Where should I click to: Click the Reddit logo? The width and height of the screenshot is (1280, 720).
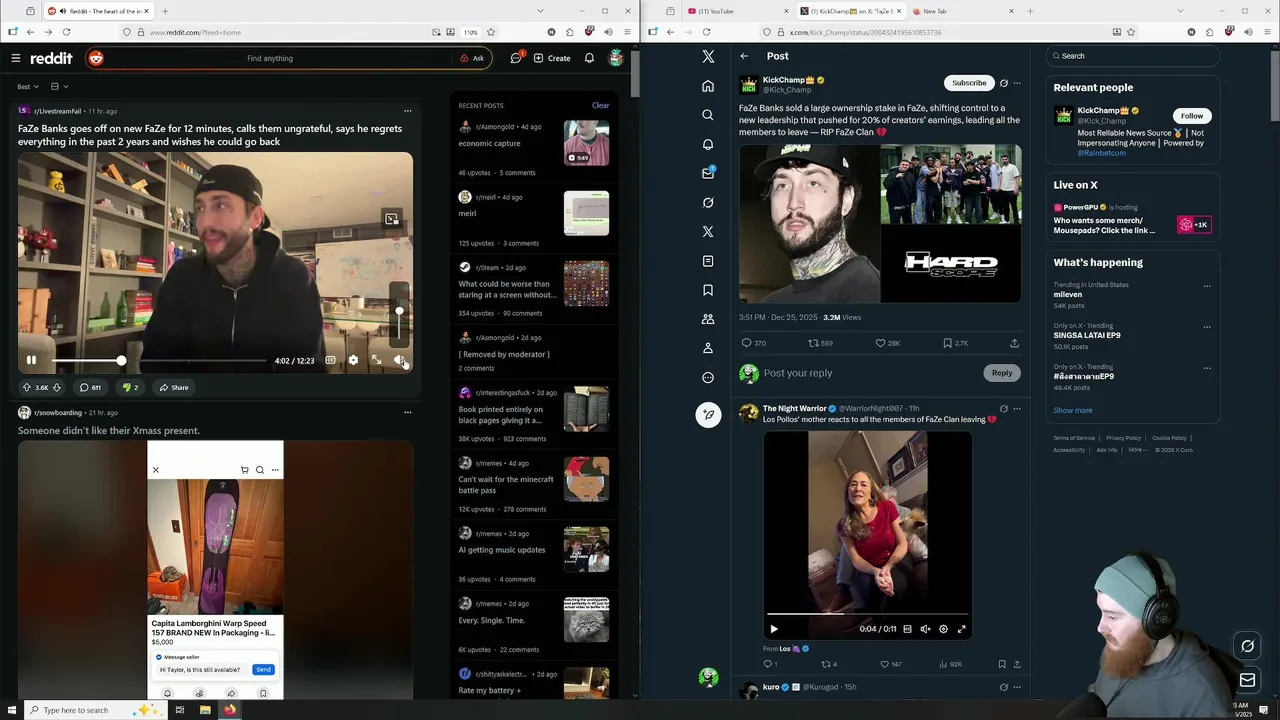click(51, 58)
